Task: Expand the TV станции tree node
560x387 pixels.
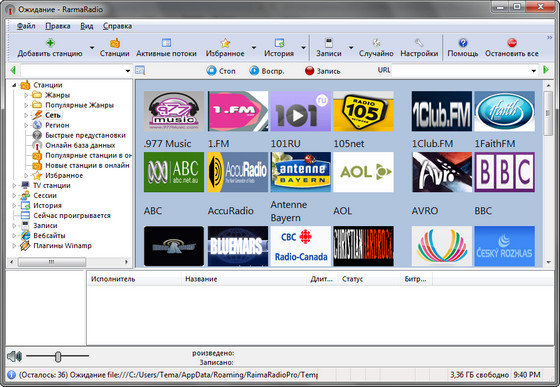Action: 14,185
